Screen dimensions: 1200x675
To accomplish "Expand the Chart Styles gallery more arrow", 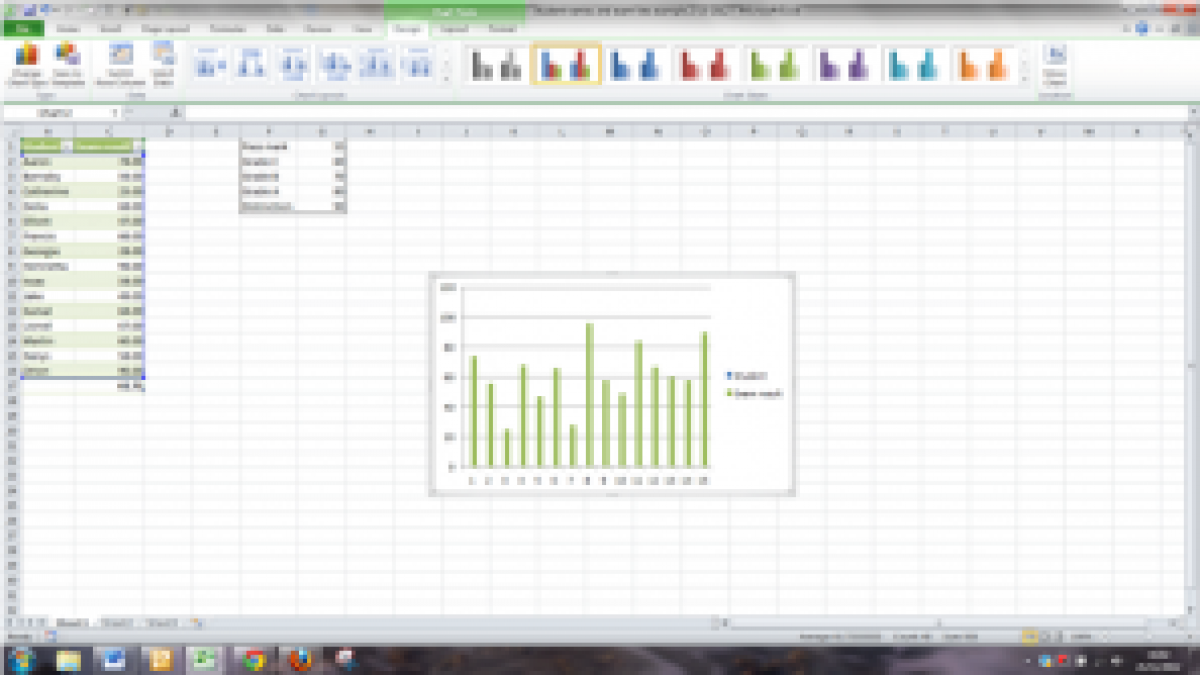I will (1024, 79).
